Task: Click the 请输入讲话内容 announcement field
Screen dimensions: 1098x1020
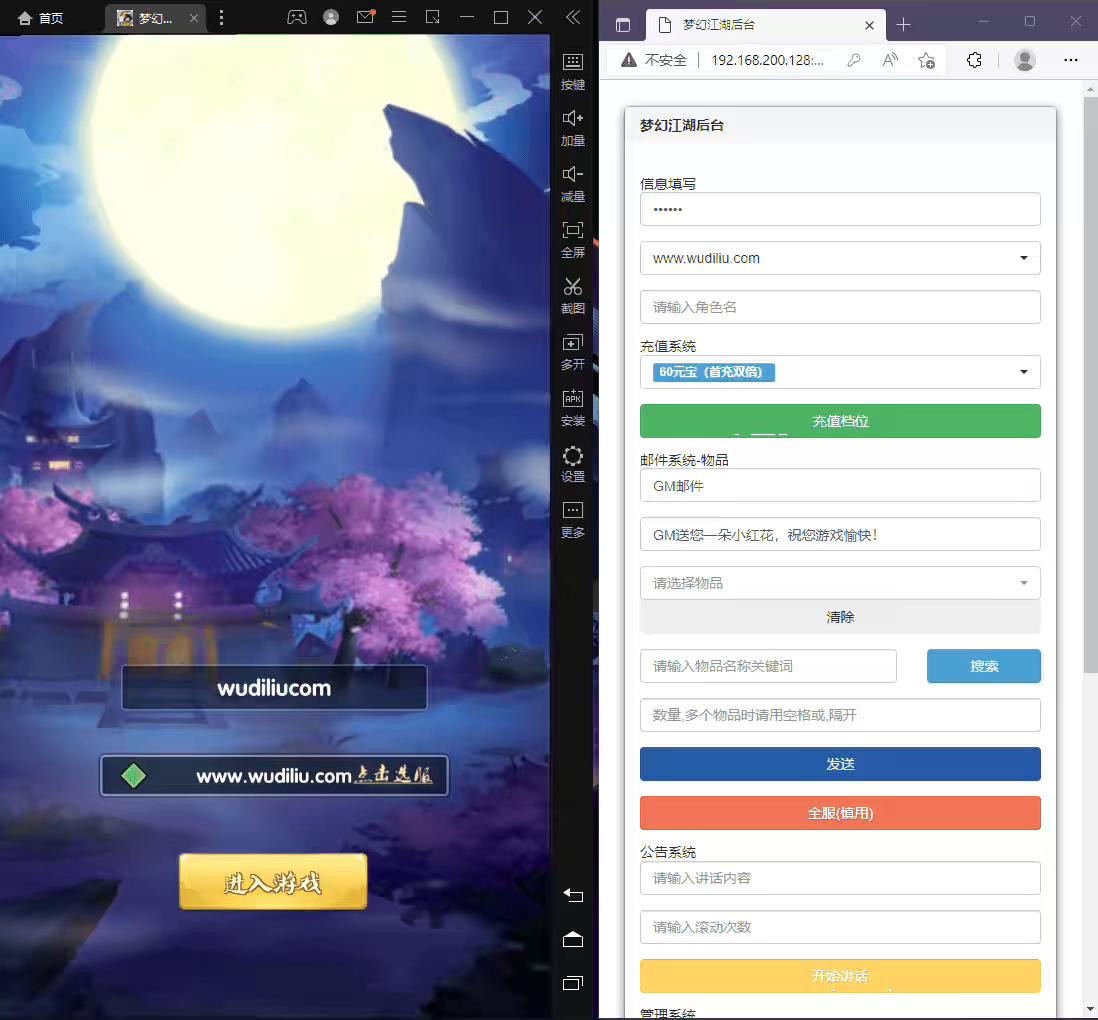Action: [x=840, y=878]
